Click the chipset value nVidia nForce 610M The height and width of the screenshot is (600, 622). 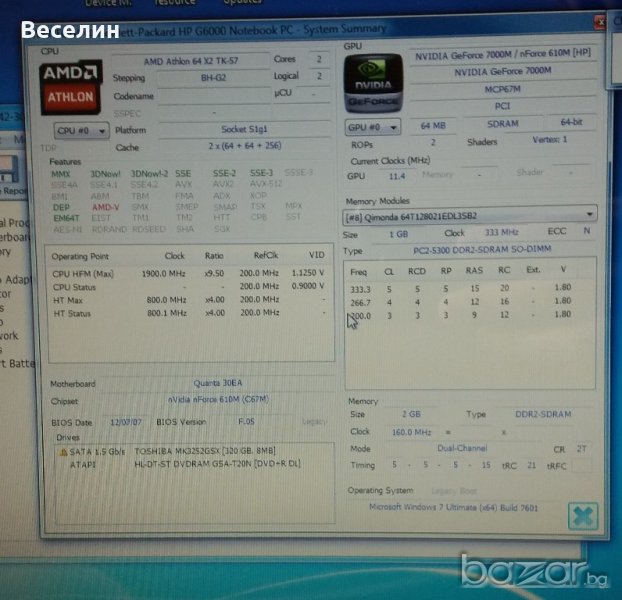218,399
